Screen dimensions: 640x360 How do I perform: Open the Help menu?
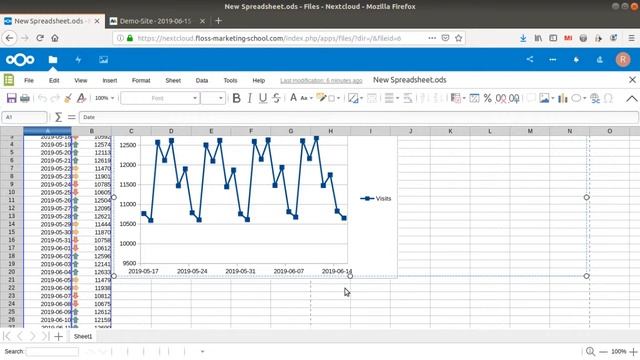[x=258, y=80]
